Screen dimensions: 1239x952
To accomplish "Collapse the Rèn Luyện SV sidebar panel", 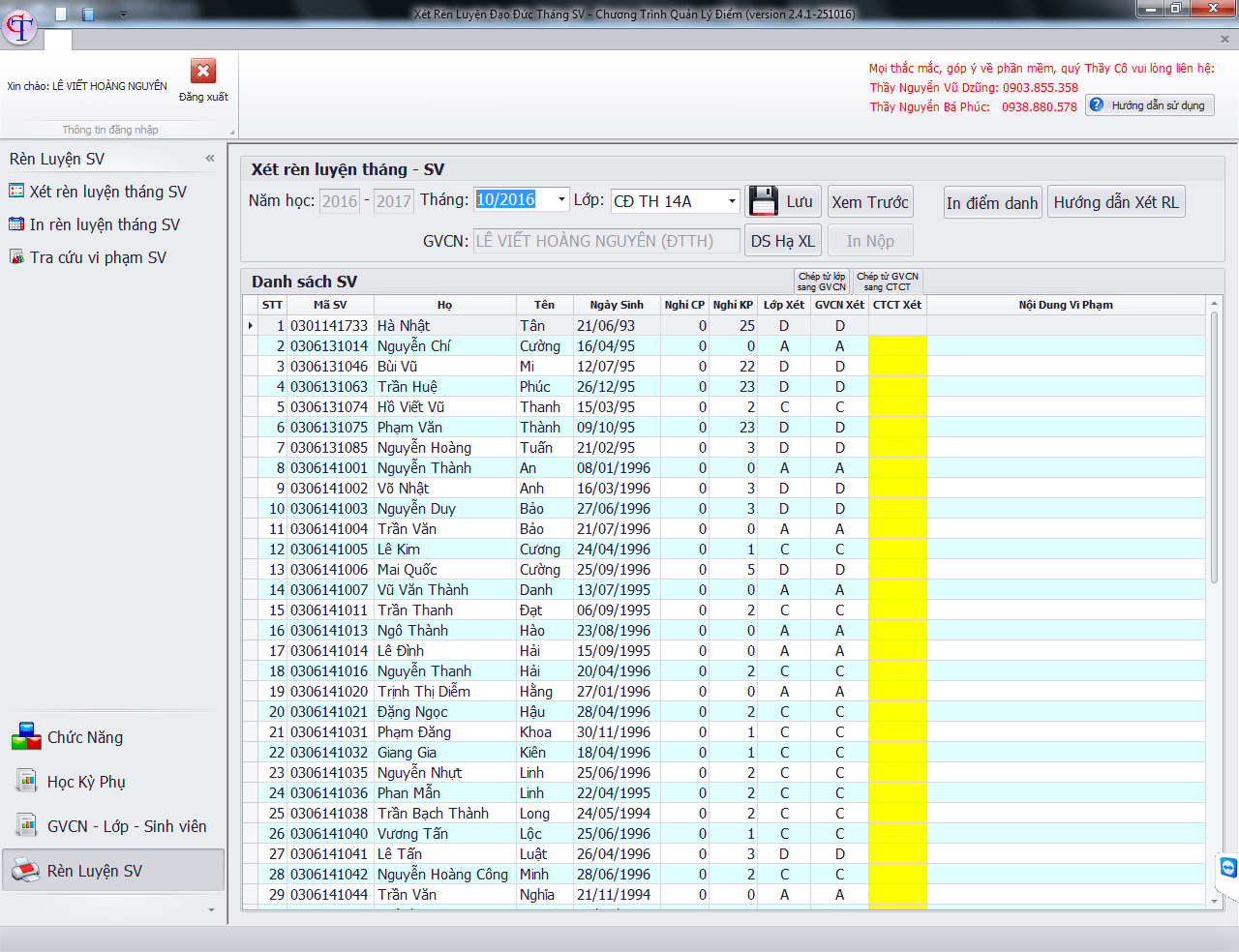I will point(210,158).
